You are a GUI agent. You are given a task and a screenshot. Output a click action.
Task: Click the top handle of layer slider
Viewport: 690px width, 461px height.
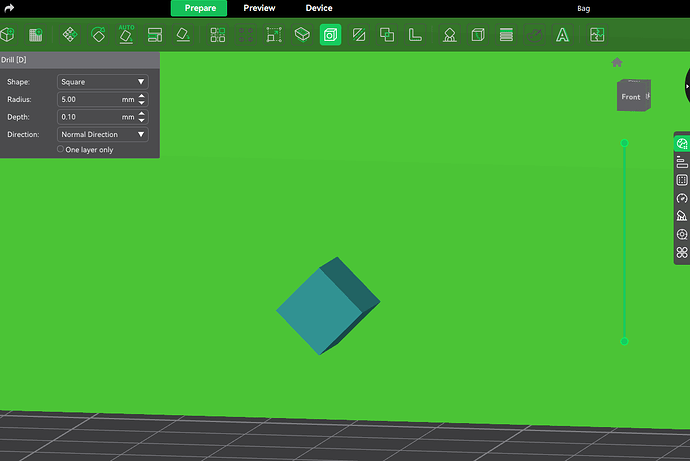(624, 143)
